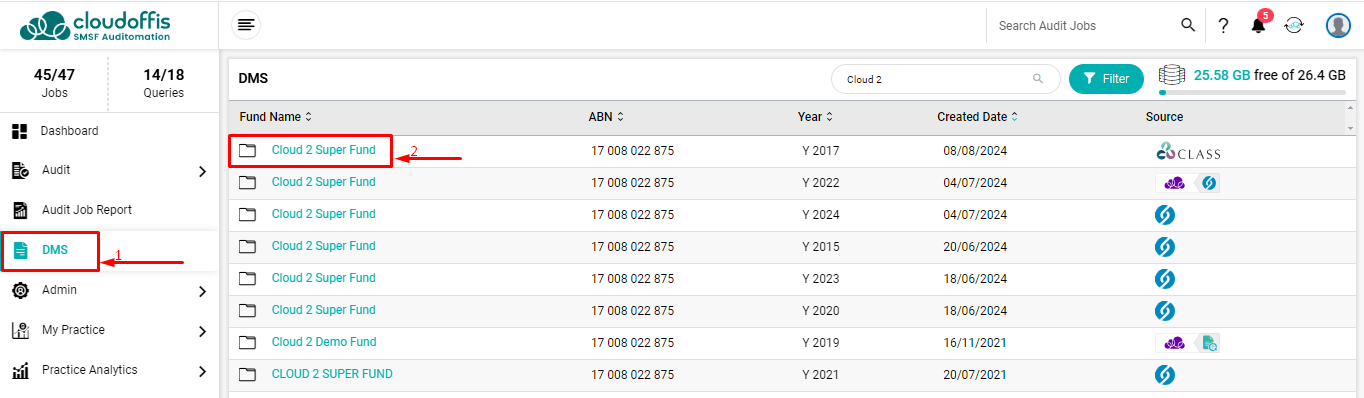The width and height of the screenshot is (1364, 398).
Task: Click the Audit icon in sidebar
Action: point(20,171)
